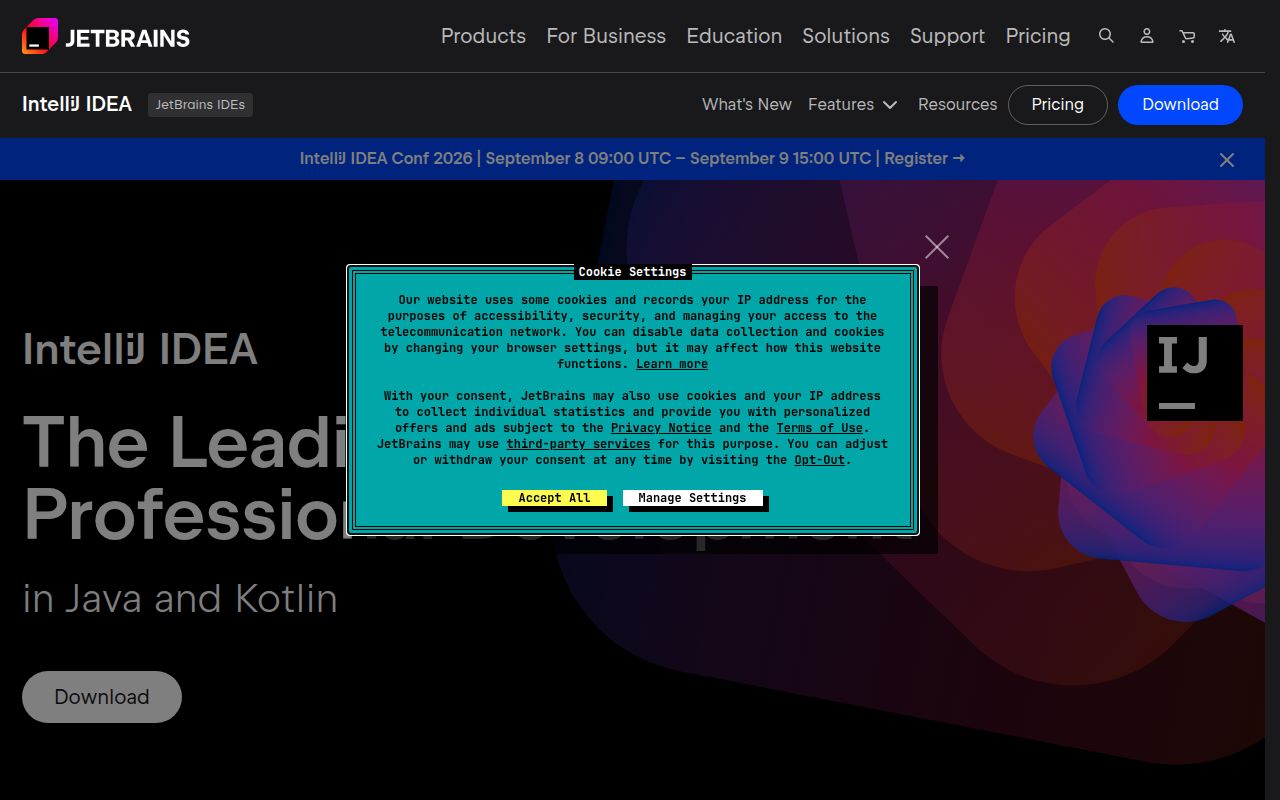Click the JetBrains logo
Image resolution: width=1280 pixels, height=800 pixels.
[x=106, y=37]
